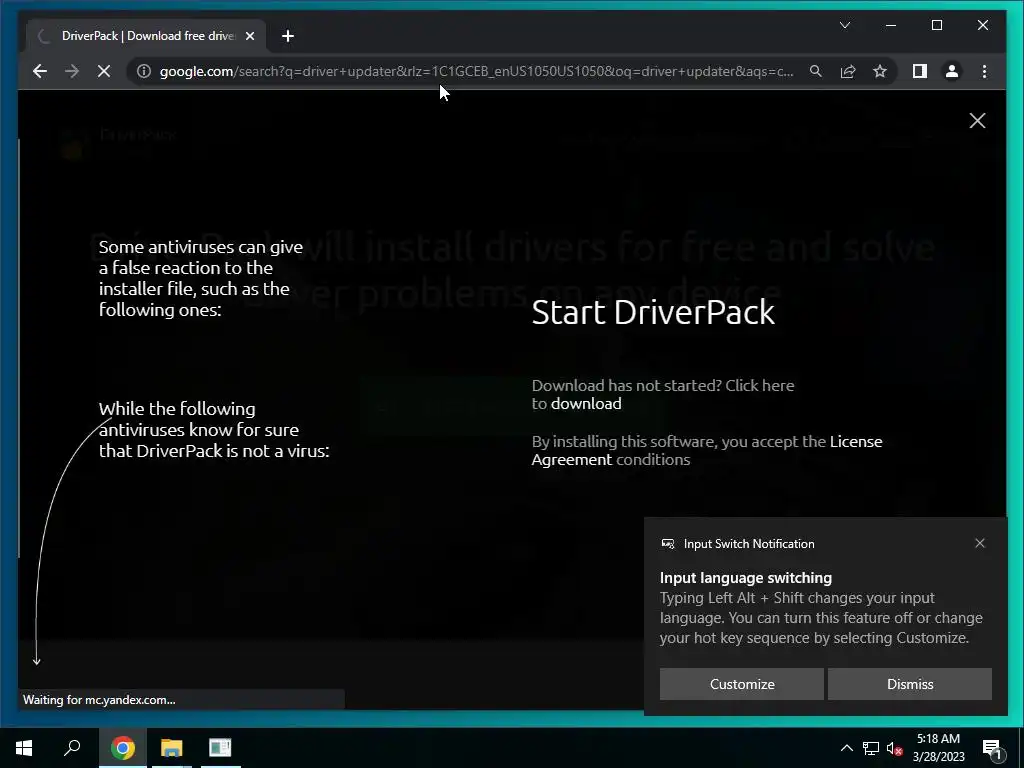This screenshot has width=1024, height=768.
Task: Click the Start DriverPack heading
Action: click(x=653, y=312)
